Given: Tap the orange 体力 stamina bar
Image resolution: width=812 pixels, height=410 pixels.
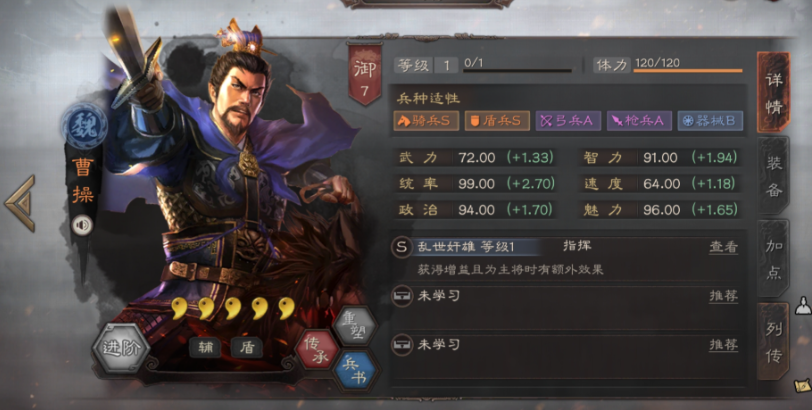Looking at the screenshot, I should (x=688, y=70).
